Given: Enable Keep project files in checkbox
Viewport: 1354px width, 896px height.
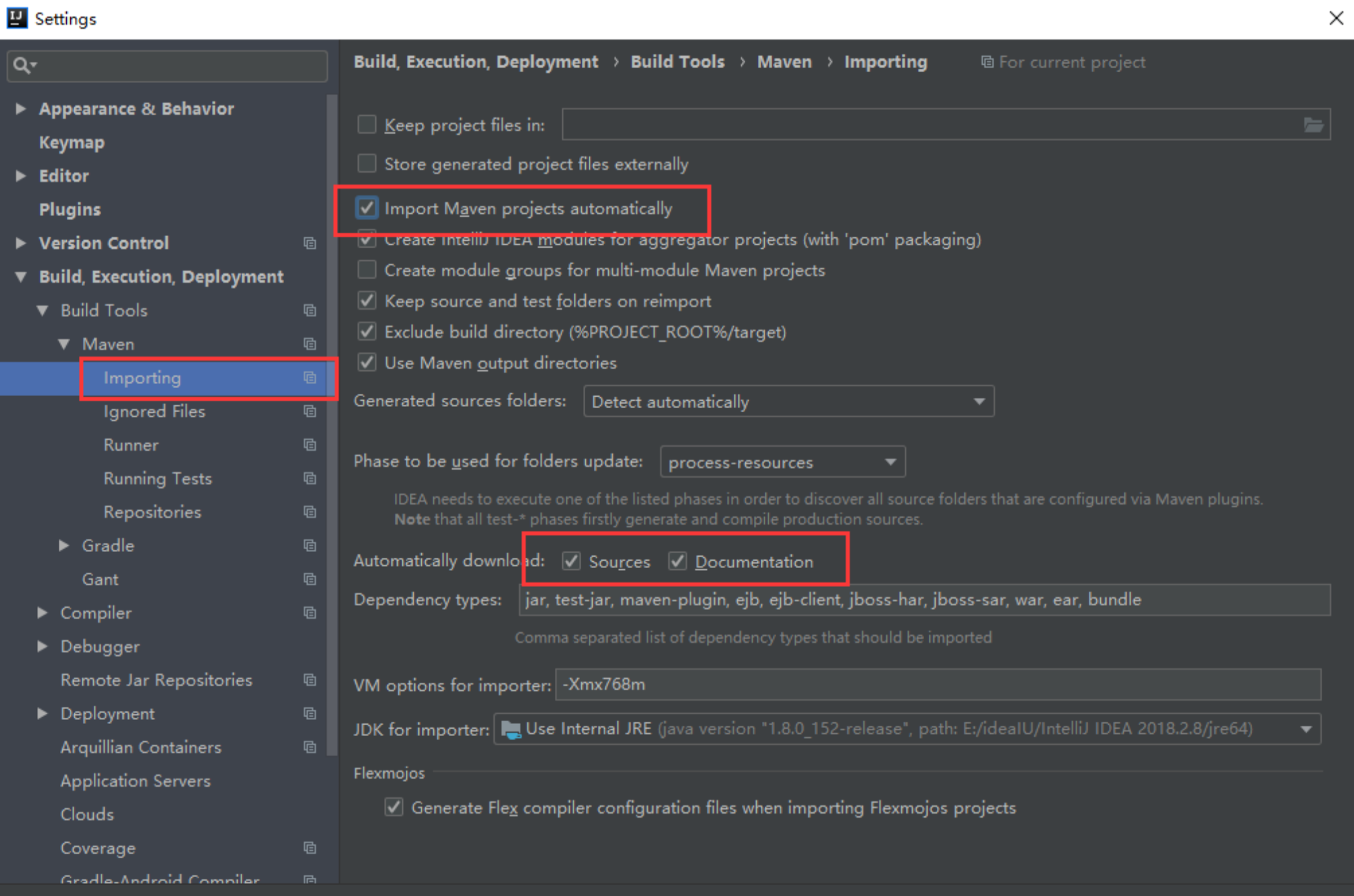Looking at the screenshot, I should click(367, 124).
